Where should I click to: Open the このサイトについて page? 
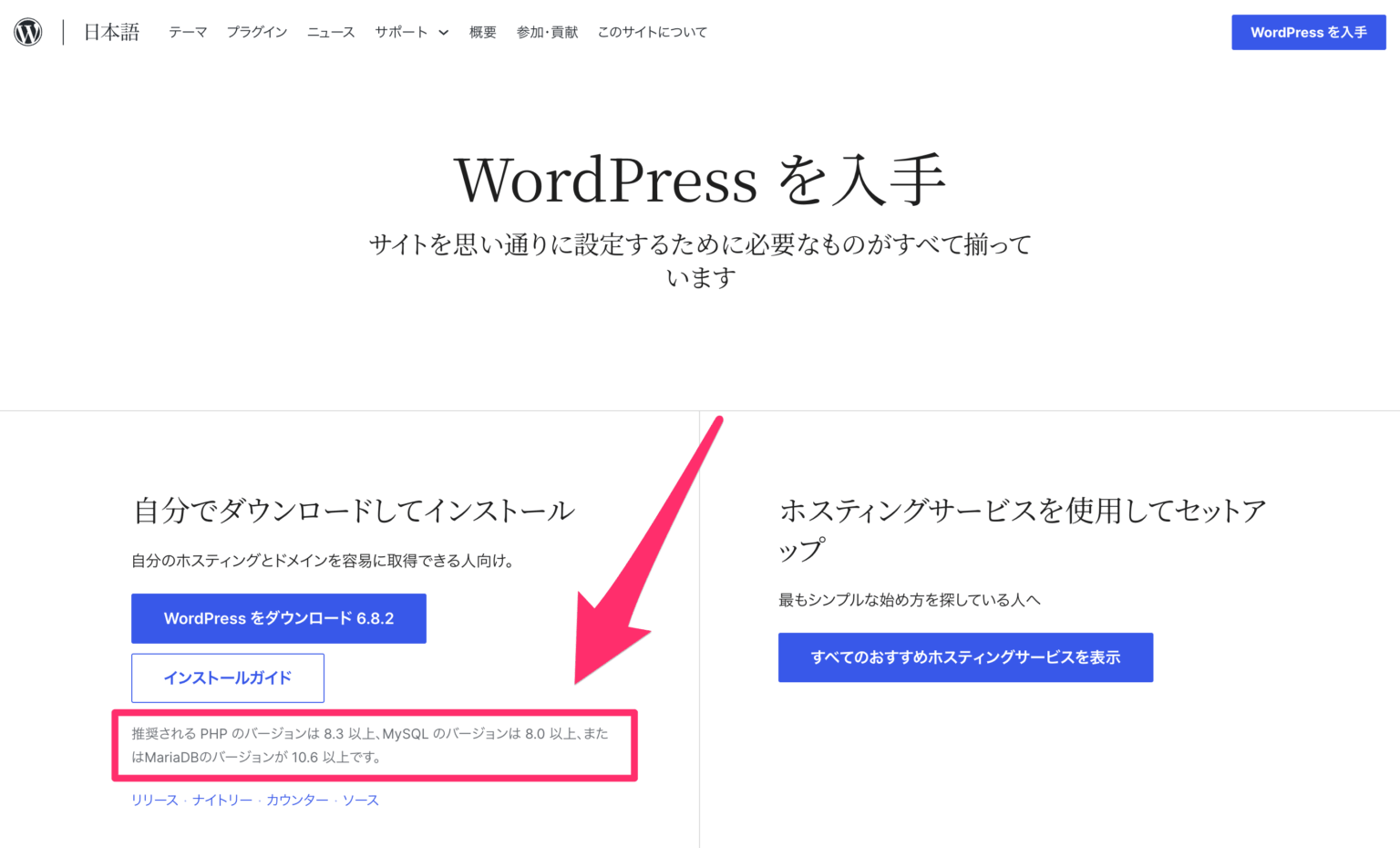(x=653, y=32)
